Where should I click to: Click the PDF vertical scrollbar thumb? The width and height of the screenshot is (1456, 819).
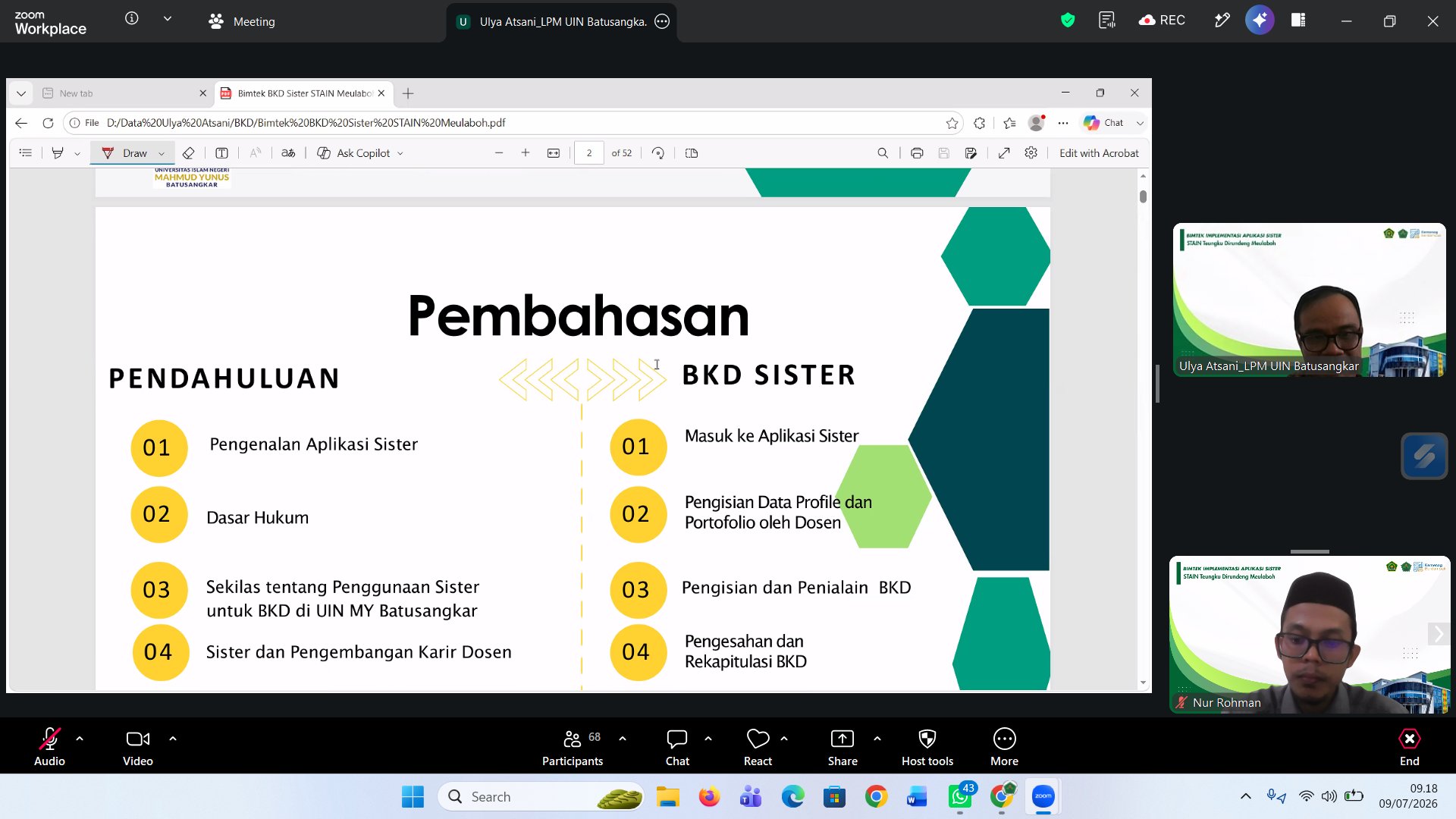(1143, 196)
